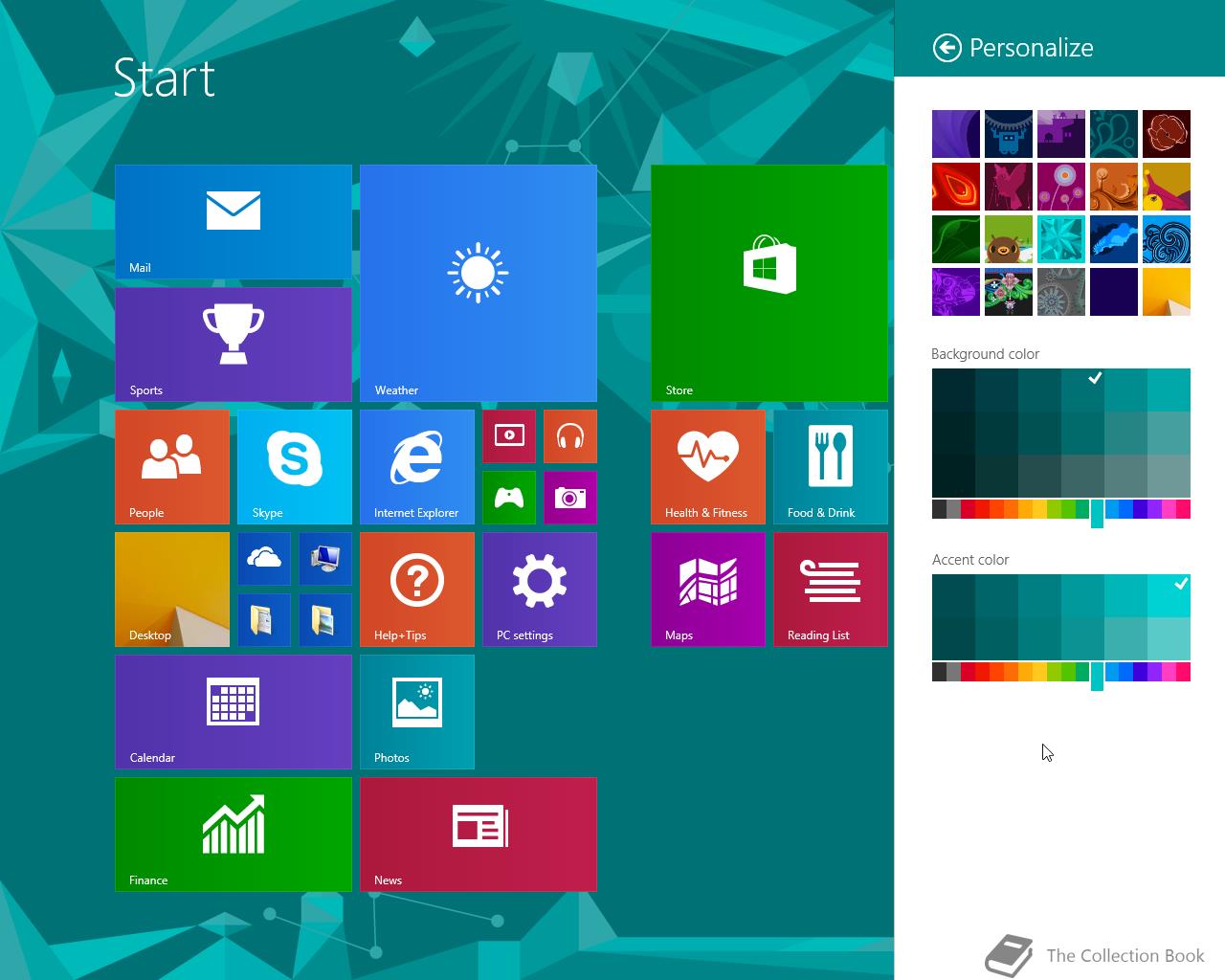Screen dimensions: 1225x980
Task: Pick the checked bright cyan accent shade
Action: tap(1169, 595)
